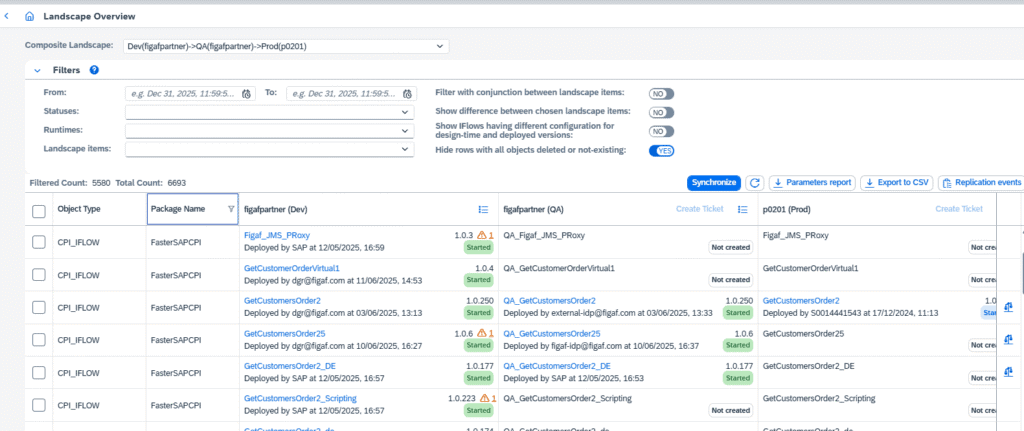The height and width of the screenshot is (431, 1024).
Task: Toggle the different configuration IFlows switch
Action: click(x=661, y=131)
